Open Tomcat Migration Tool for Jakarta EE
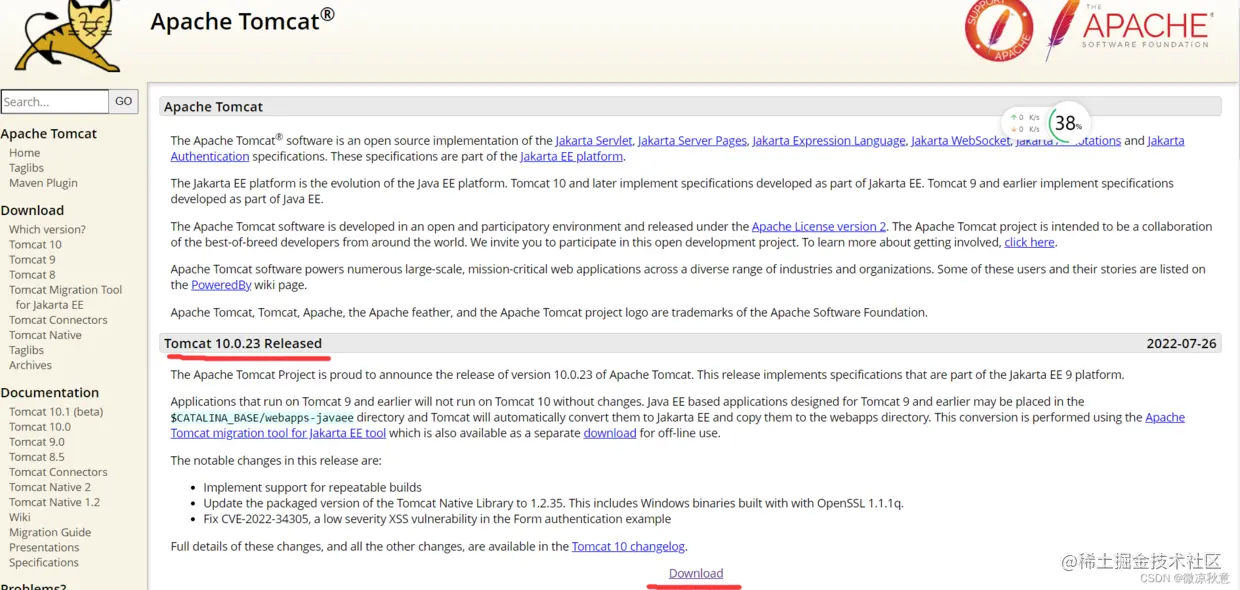1240x590 pixels. point(65,297)
